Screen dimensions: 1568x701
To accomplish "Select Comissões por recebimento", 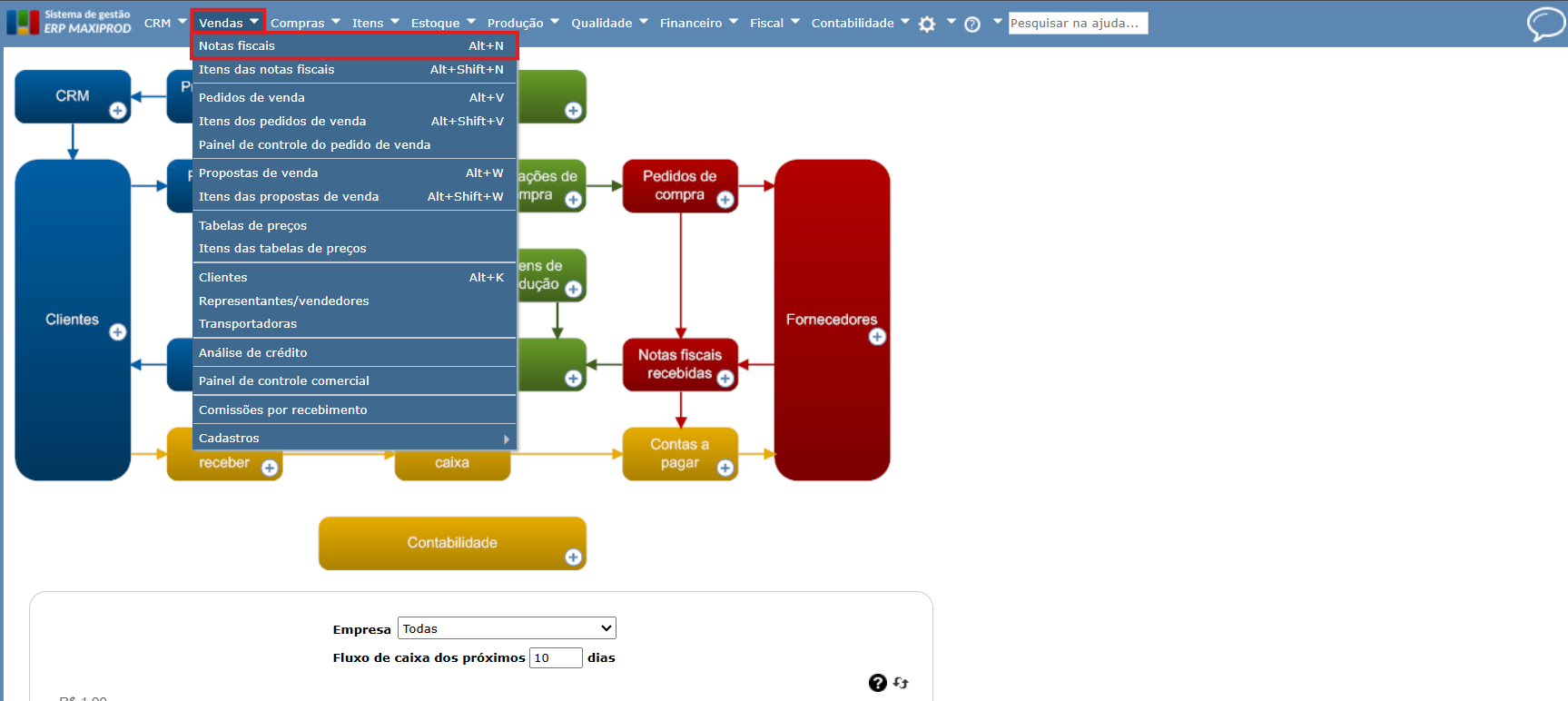I will (x=355, y=410).
